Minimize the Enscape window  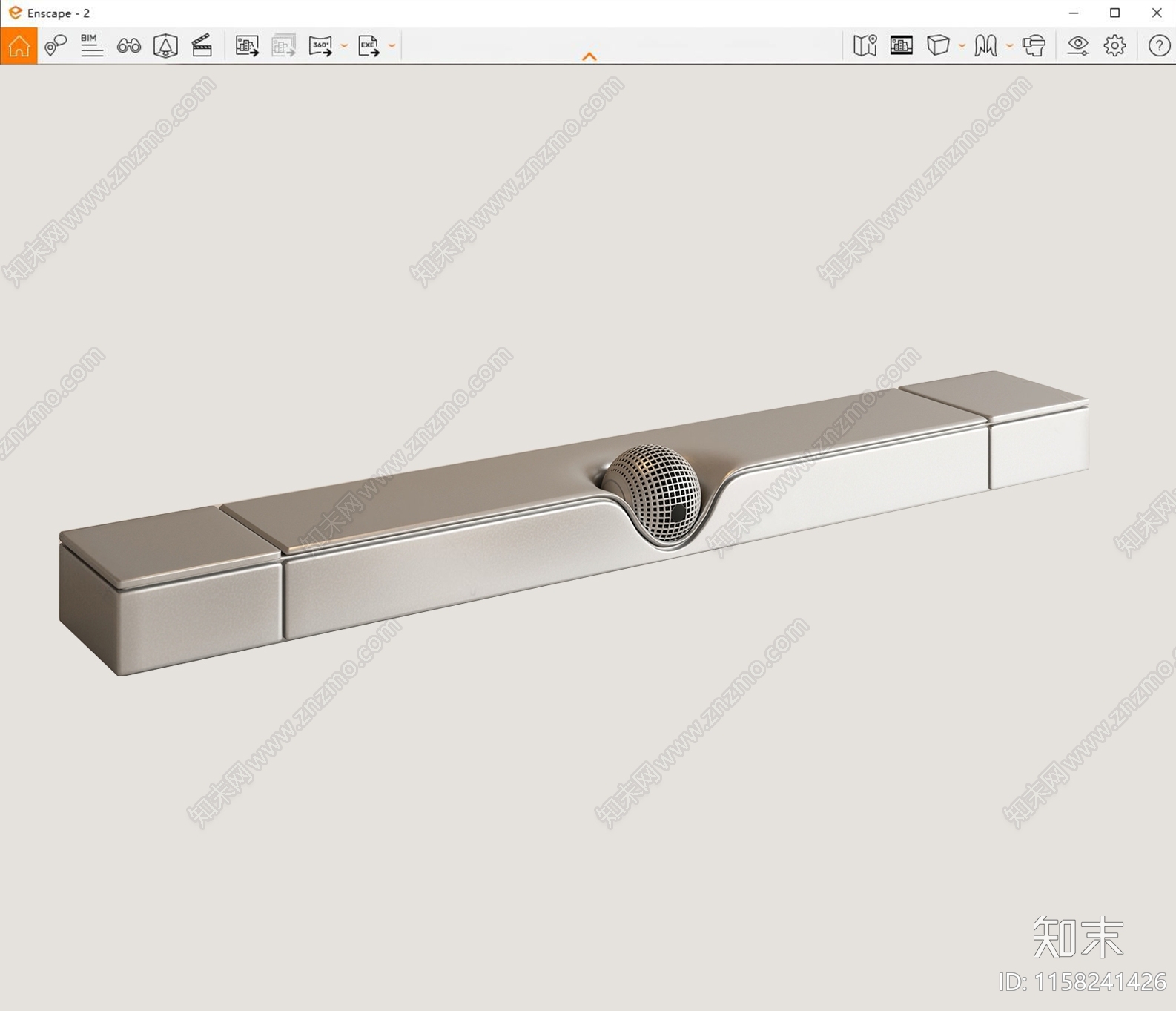tap(1074, 13)
